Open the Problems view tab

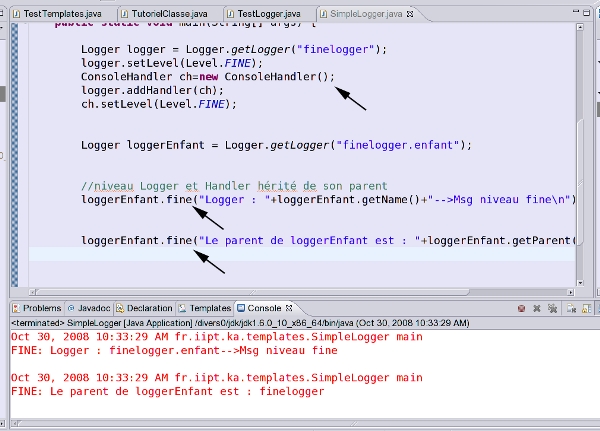42,309
